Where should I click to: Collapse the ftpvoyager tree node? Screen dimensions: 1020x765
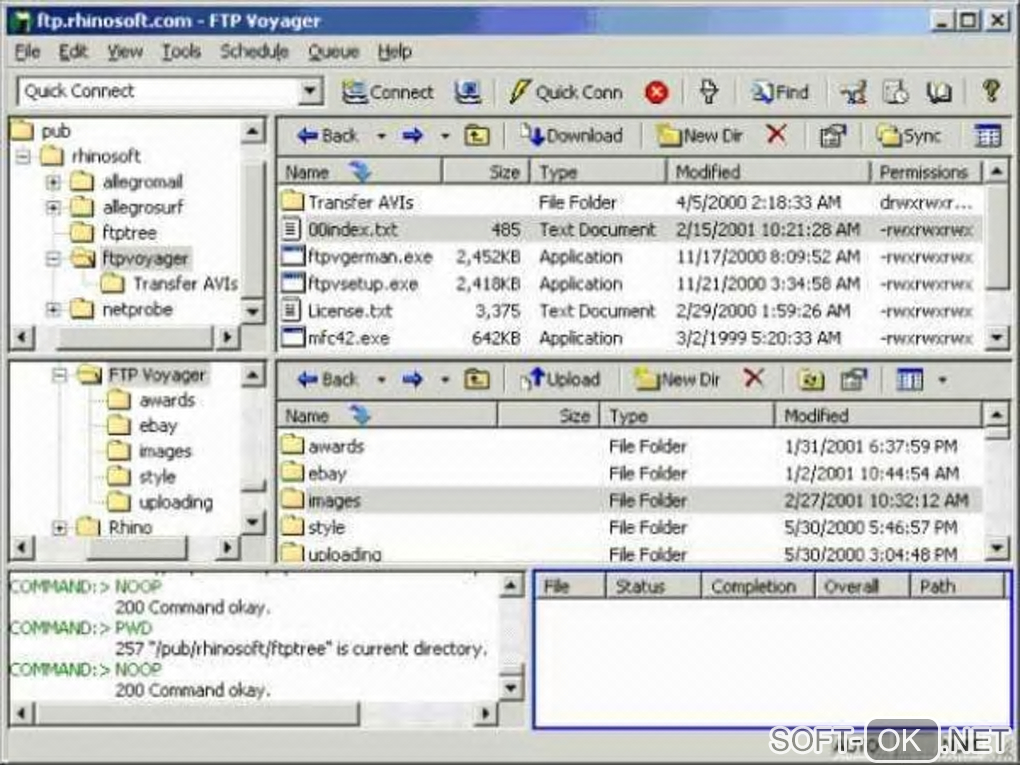pyautogui.click(x=53, y=259)
